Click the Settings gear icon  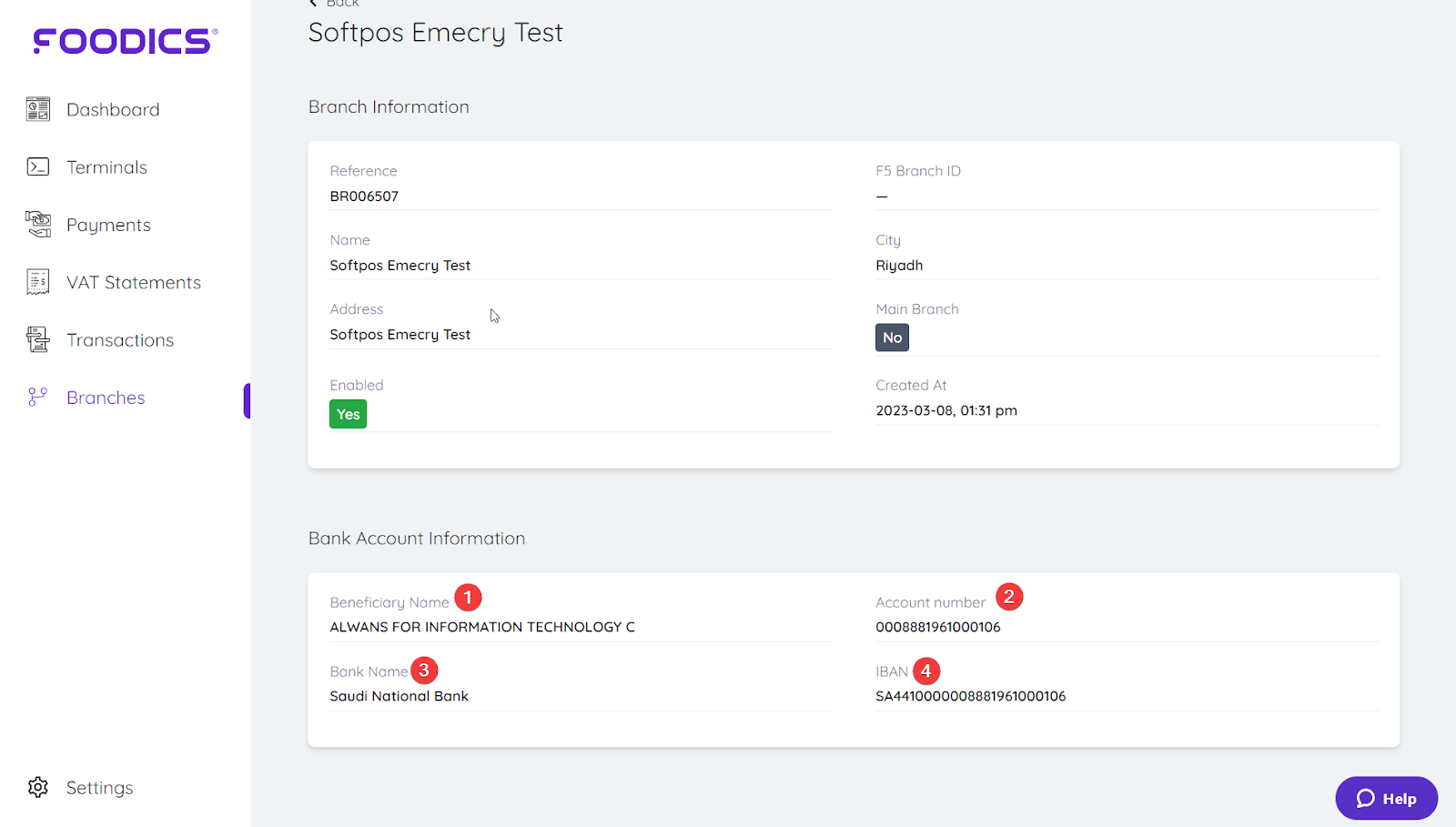(38, 787)
